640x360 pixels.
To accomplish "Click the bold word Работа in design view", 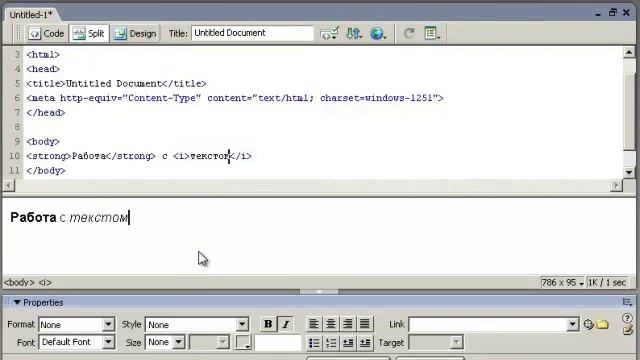I will [33, 217].
